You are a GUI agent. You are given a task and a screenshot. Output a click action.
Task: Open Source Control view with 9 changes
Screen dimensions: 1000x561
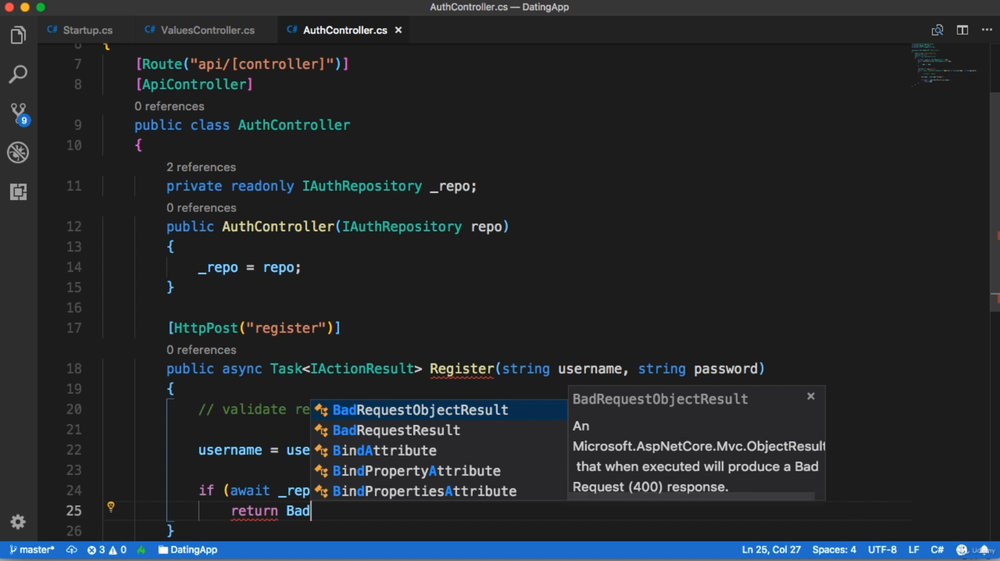18,113
